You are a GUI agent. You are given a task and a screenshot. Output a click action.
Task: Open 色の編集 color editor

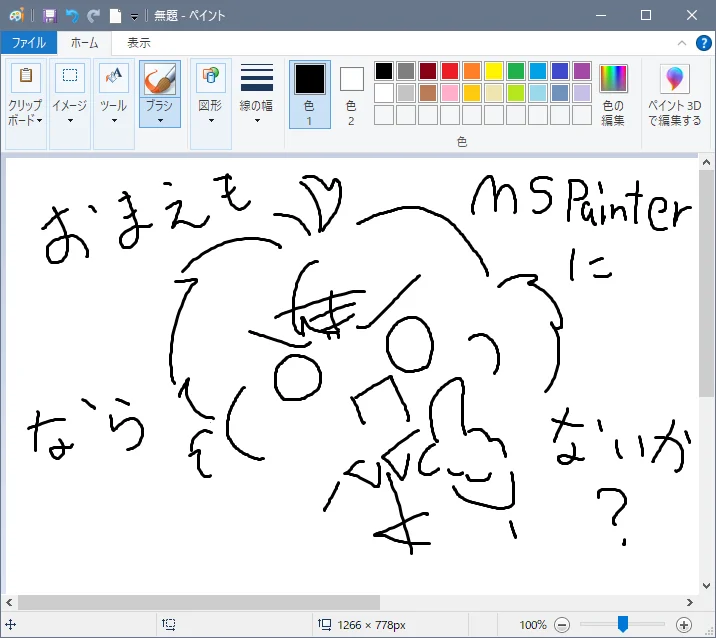[x=613, y=95]
